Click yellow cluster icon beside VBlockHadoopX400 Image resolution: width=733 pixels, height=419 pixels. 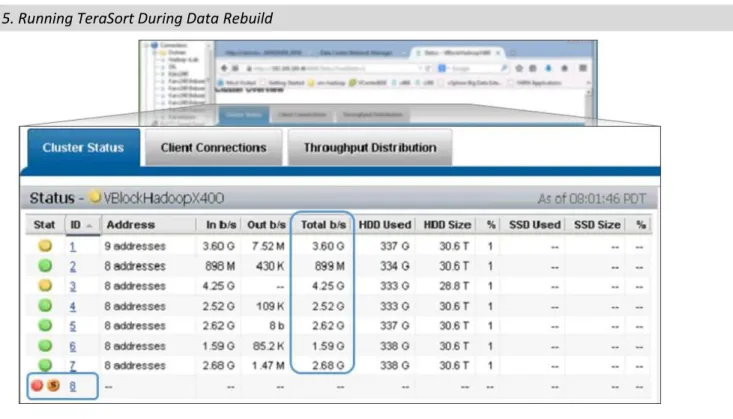(x=95, y=197)
